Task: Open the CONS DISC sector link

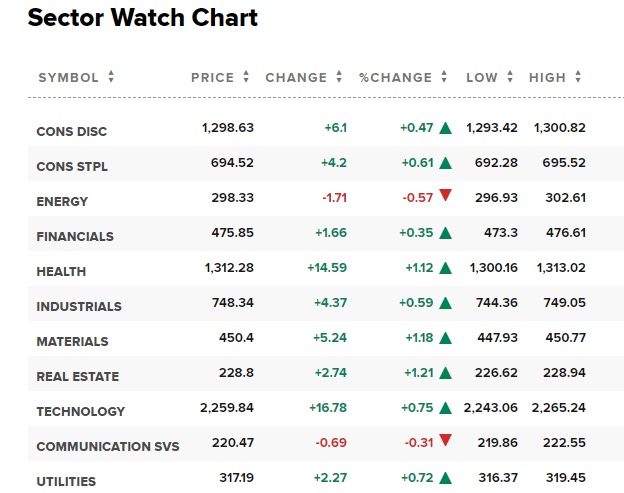Action: pyautogui.click(x=71, y=131)
